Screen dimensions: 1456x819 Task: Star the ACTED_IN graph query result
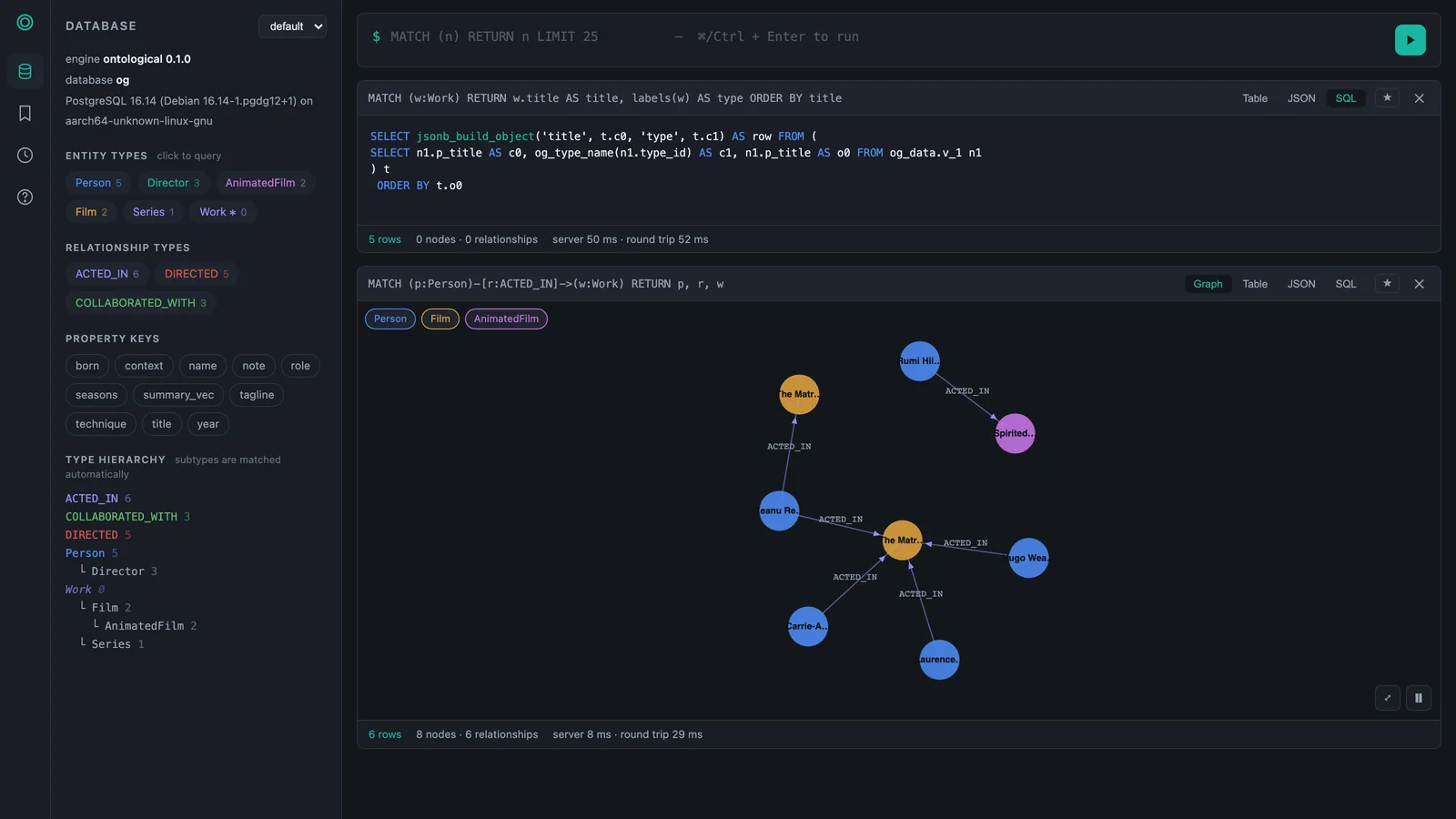pos(1387,284)
